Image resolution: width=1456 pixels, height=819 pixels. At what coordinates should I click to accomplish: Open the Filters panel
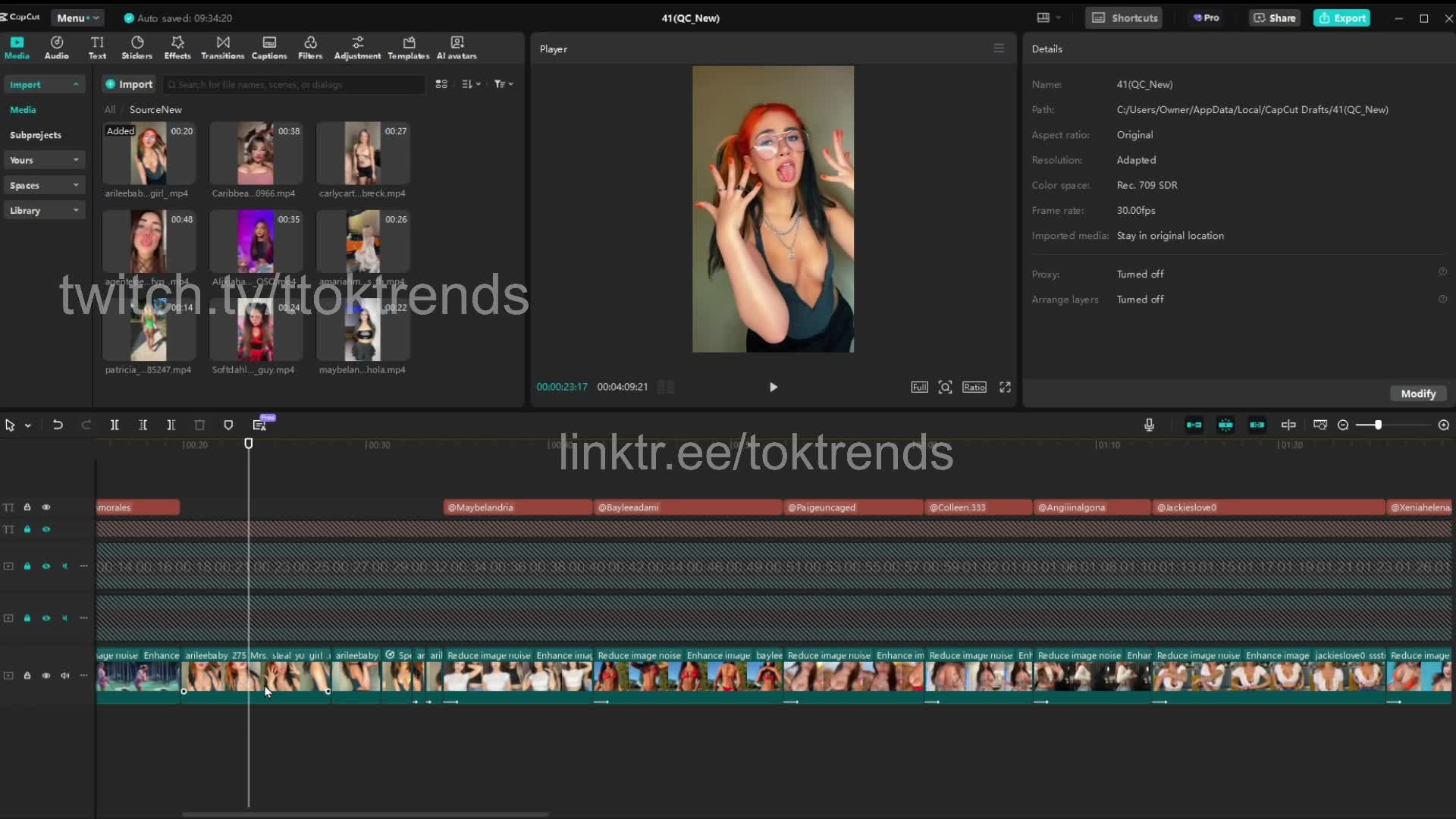click(x=310, y=48)
